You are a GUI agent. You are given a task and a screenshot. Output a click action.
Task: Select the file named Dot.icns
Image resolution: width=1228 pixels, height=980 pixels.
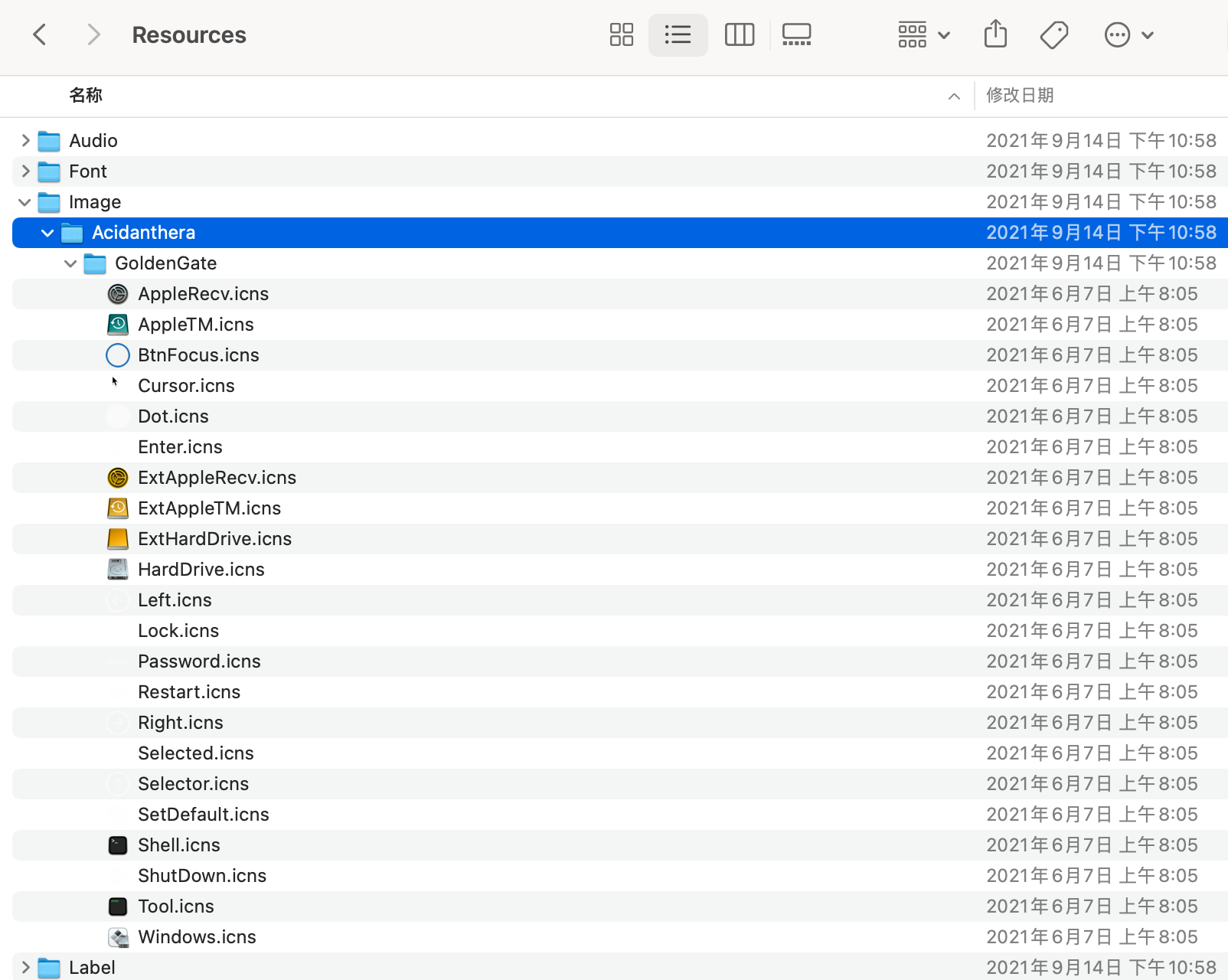[x=173, y=416]
